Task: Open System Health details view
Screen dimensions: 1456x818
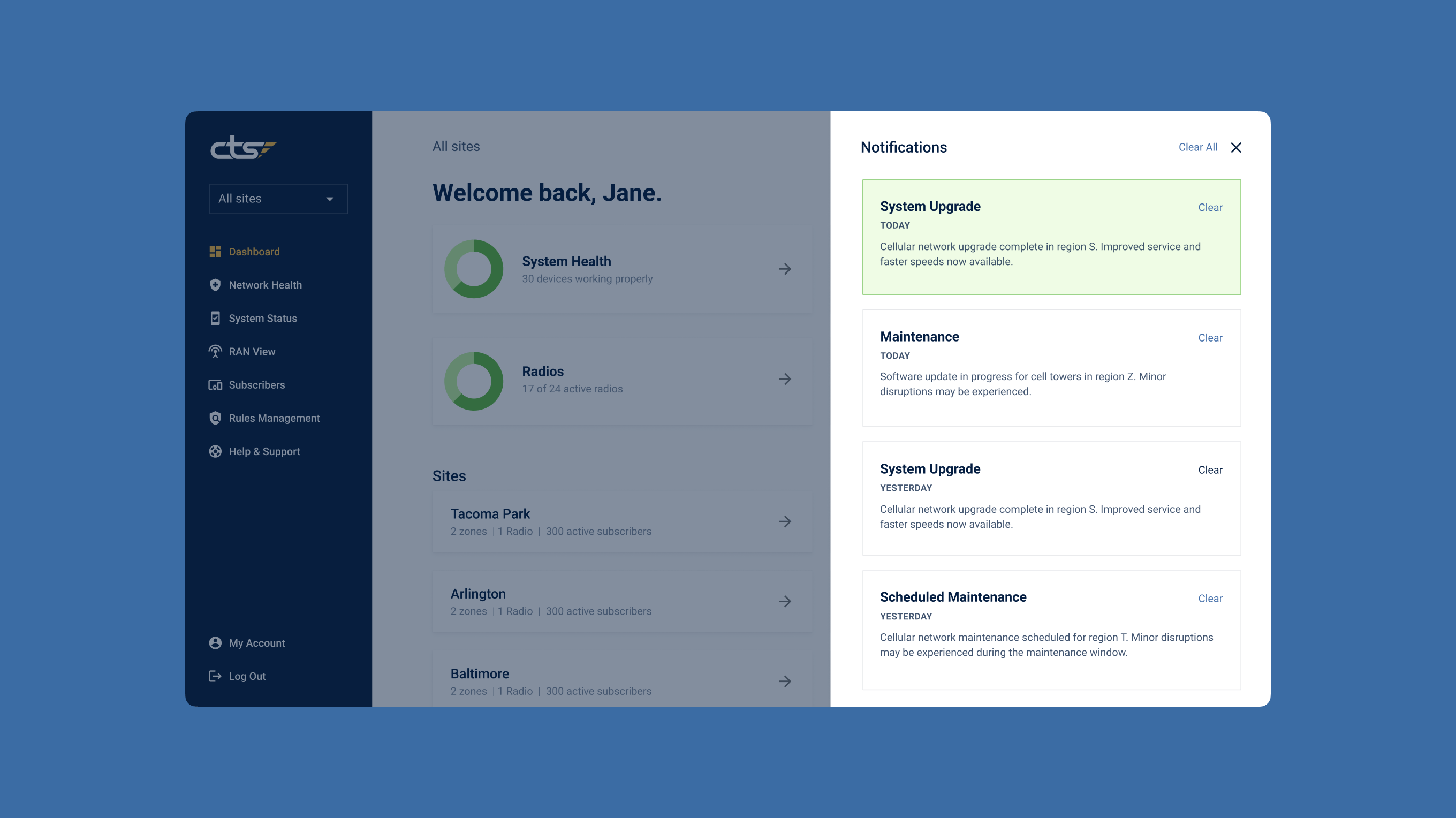Action: point(784,269)
